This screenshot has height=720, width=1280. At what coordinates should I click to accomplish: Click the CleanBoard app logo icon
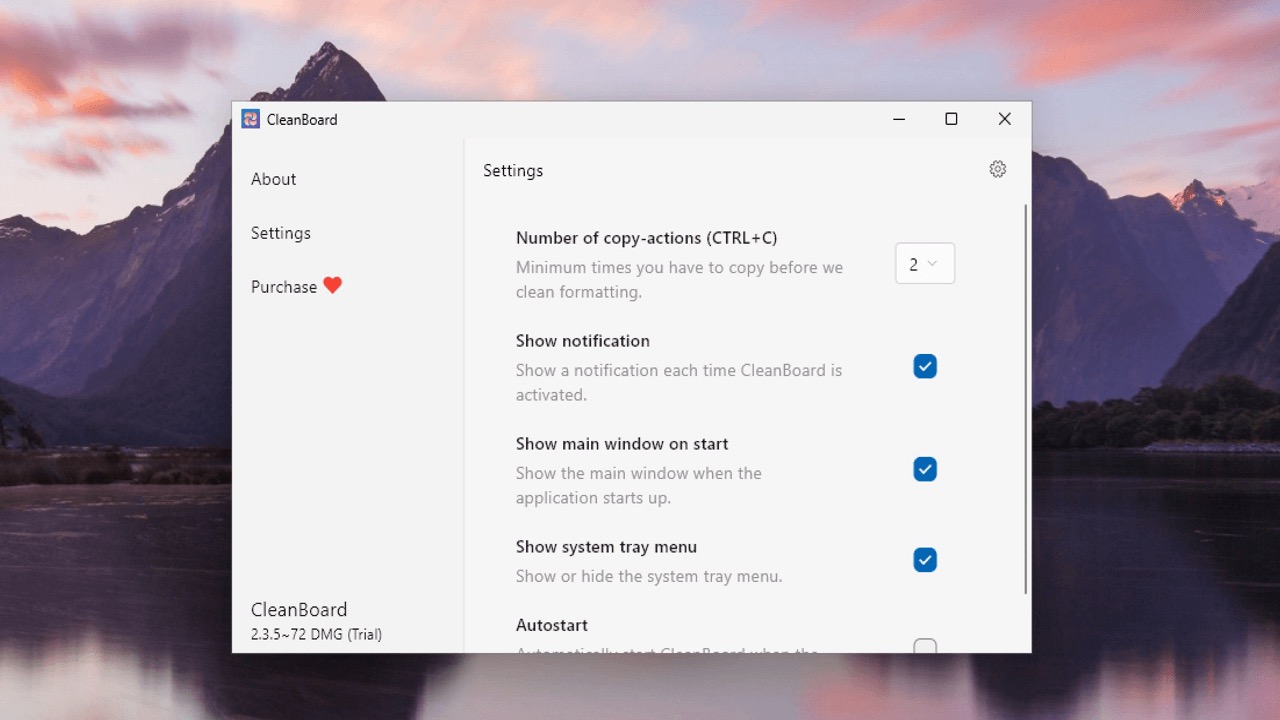[251, 119]
